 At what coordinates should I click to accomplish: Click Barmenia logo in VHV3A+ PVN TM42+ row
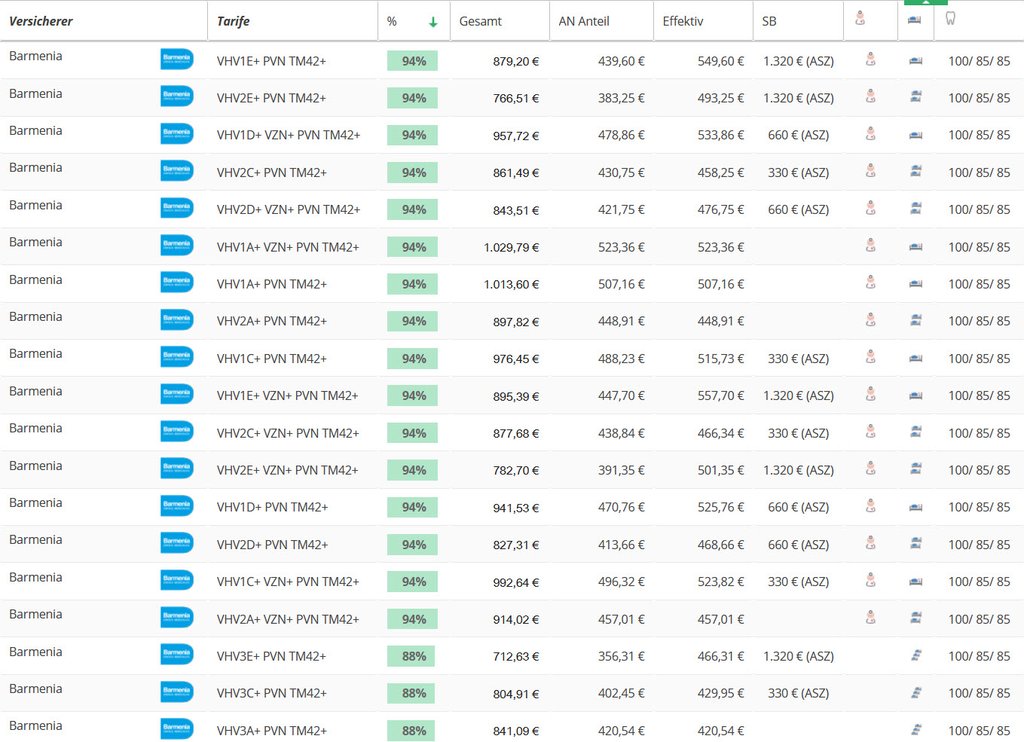tap(177, 729)
